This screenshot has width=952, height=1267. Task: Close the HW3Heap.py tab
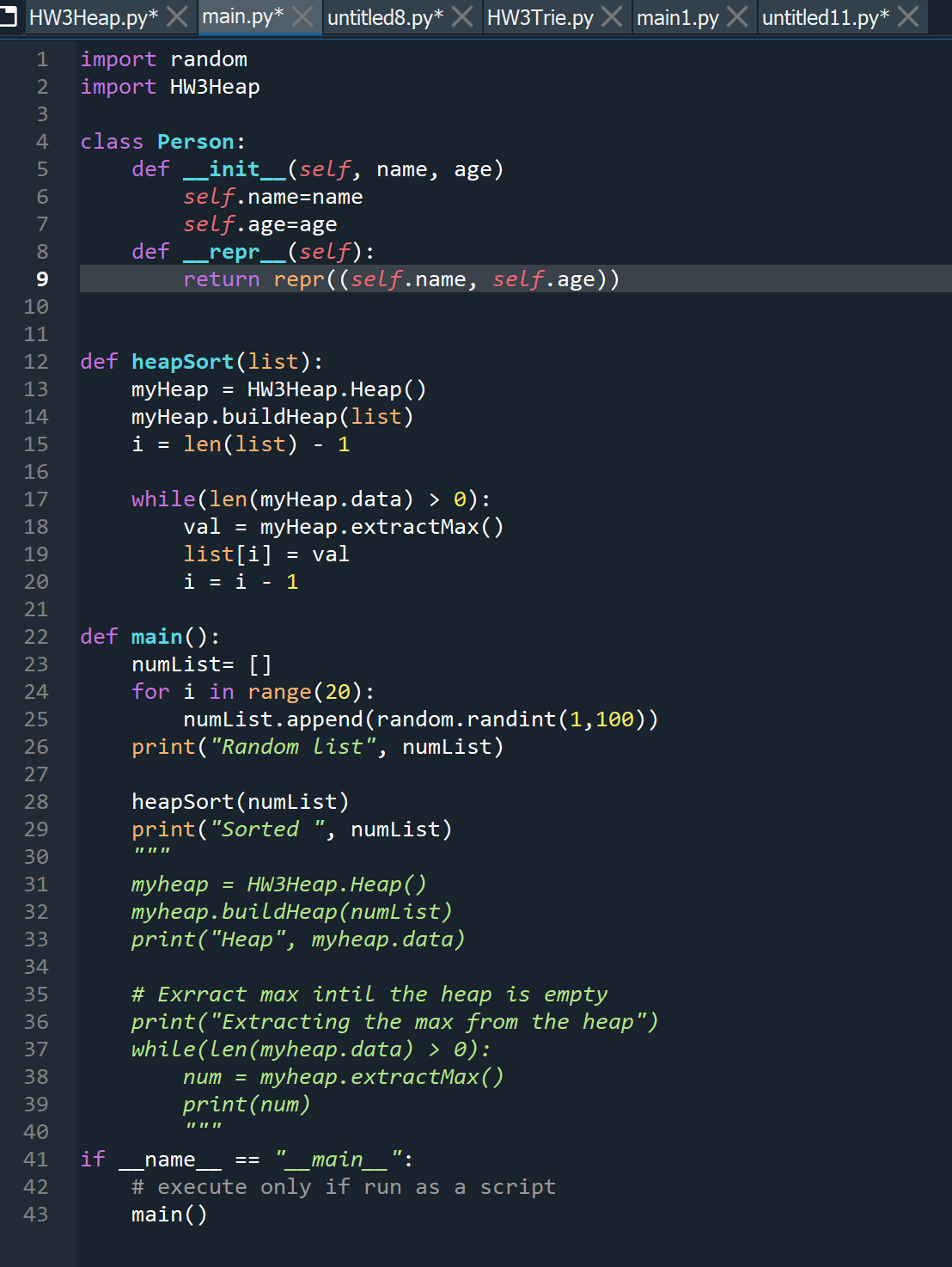(x=177, y=16)
